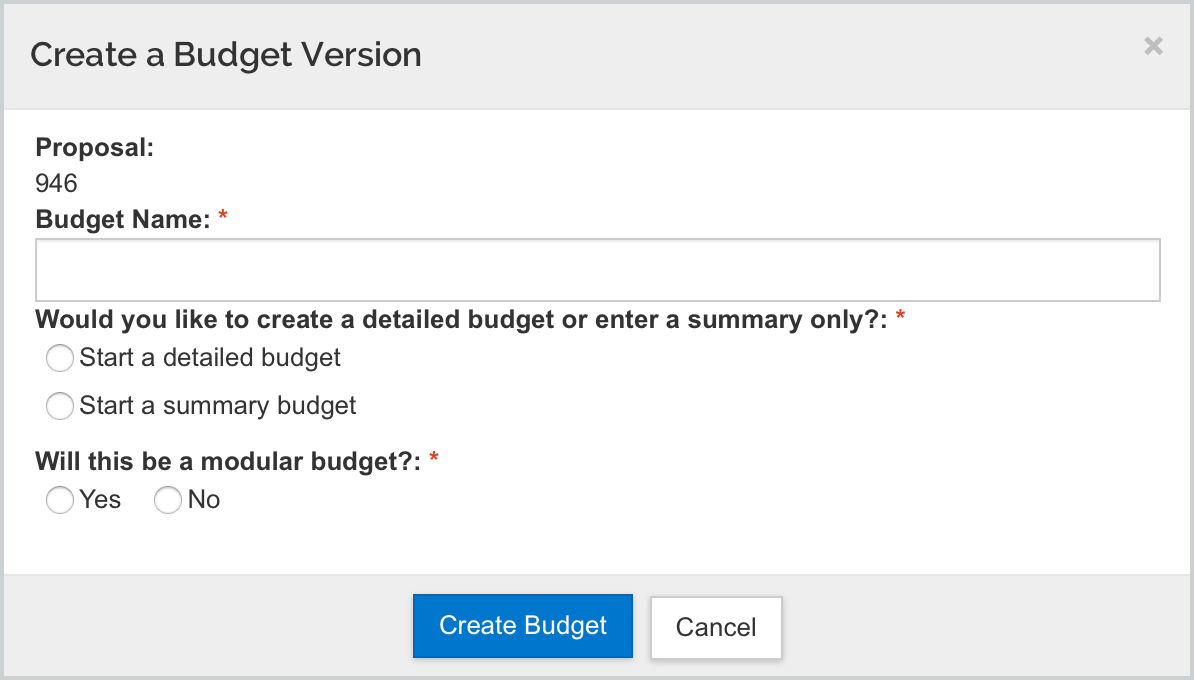The height and width of the screenshot is (680, 1194).
Task: Close the Create a Budget Version dialog
Action: point(1153,46)
